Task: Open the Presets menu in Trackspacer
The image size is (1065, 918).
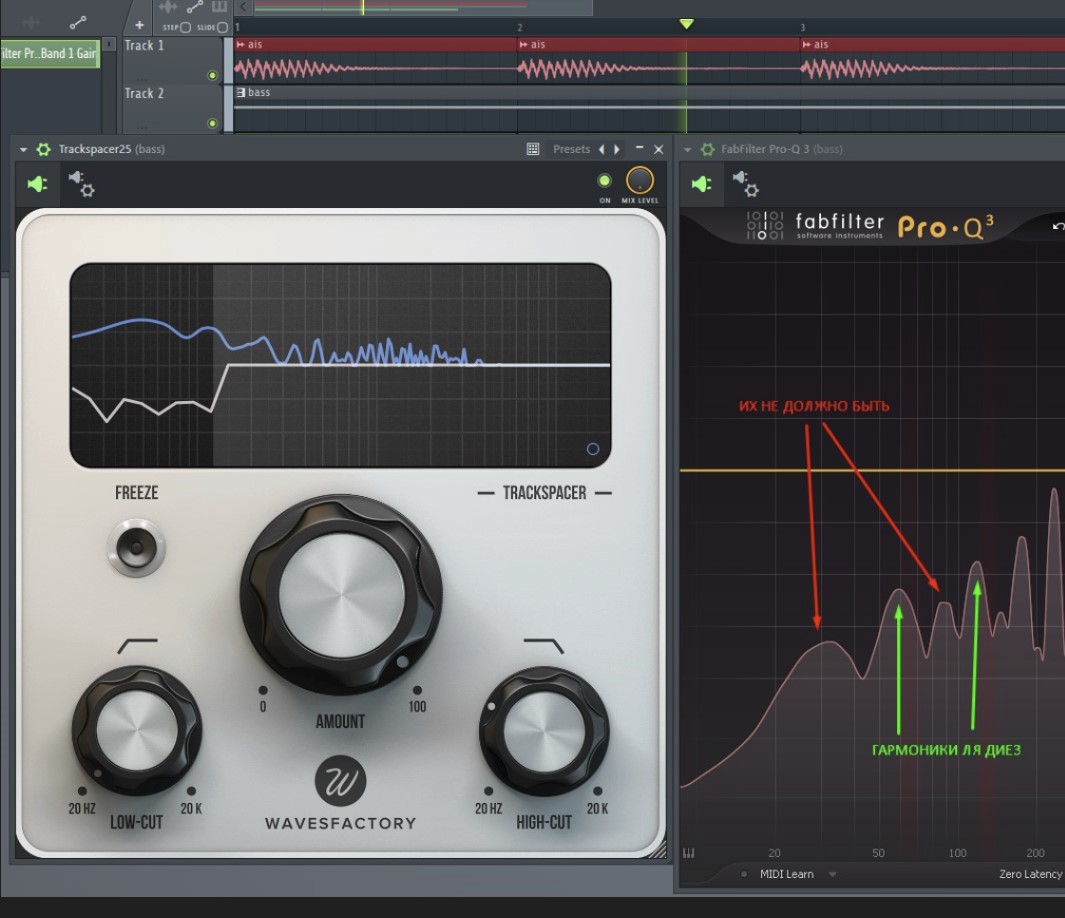Action: (571, 149)
